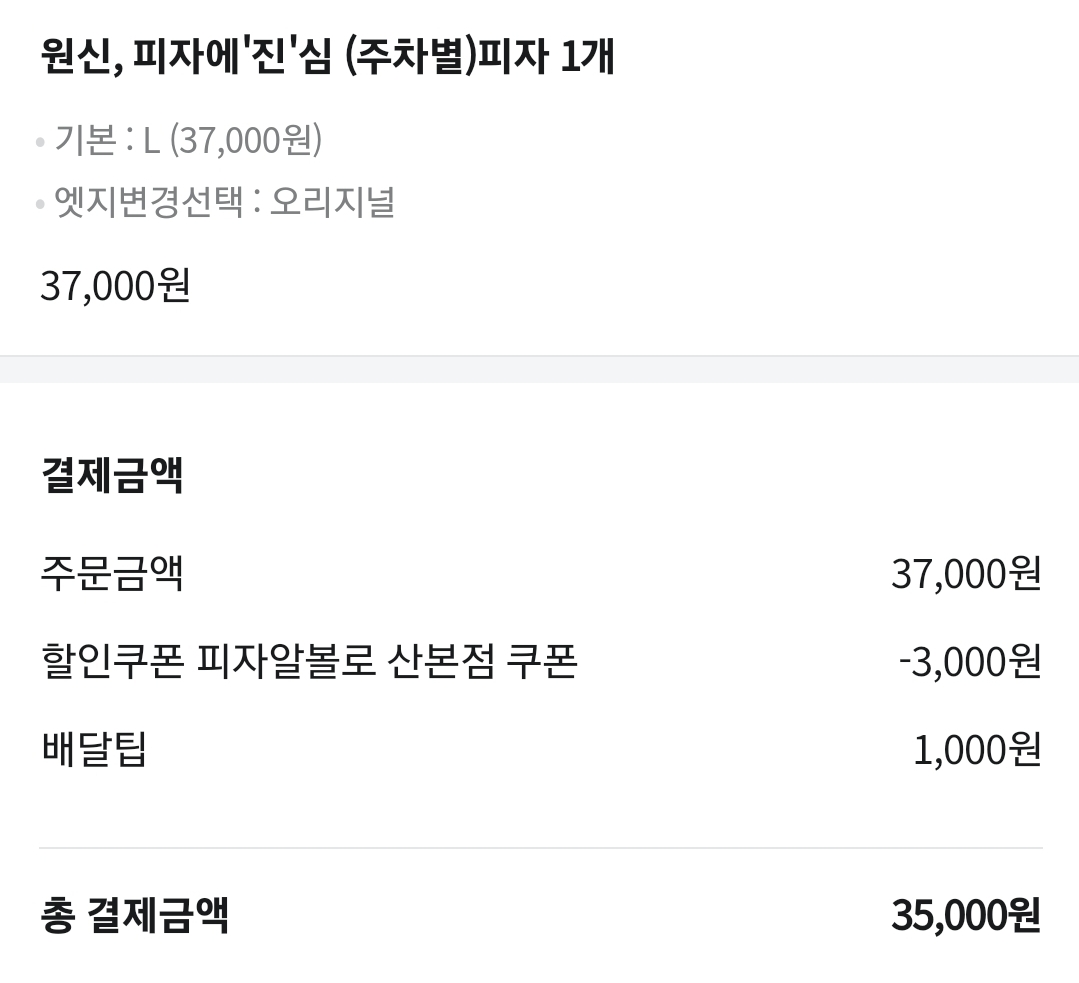Click the -3,000원 coupon discount amount

[x=970, y=662]
